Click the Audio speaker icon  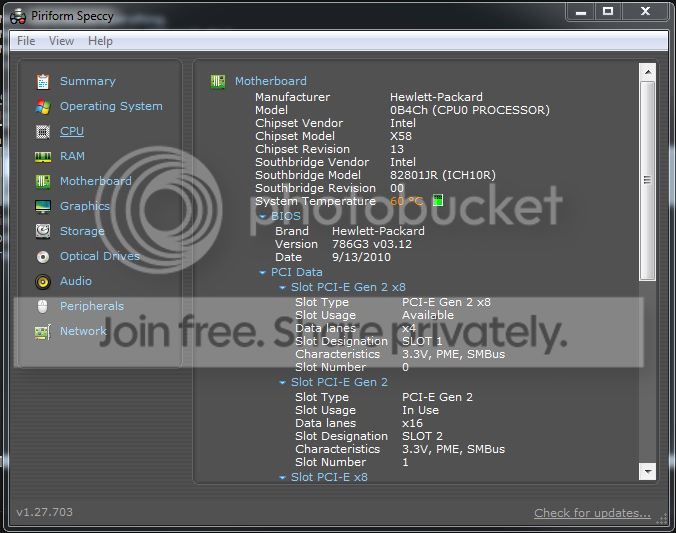coord(43,282)
